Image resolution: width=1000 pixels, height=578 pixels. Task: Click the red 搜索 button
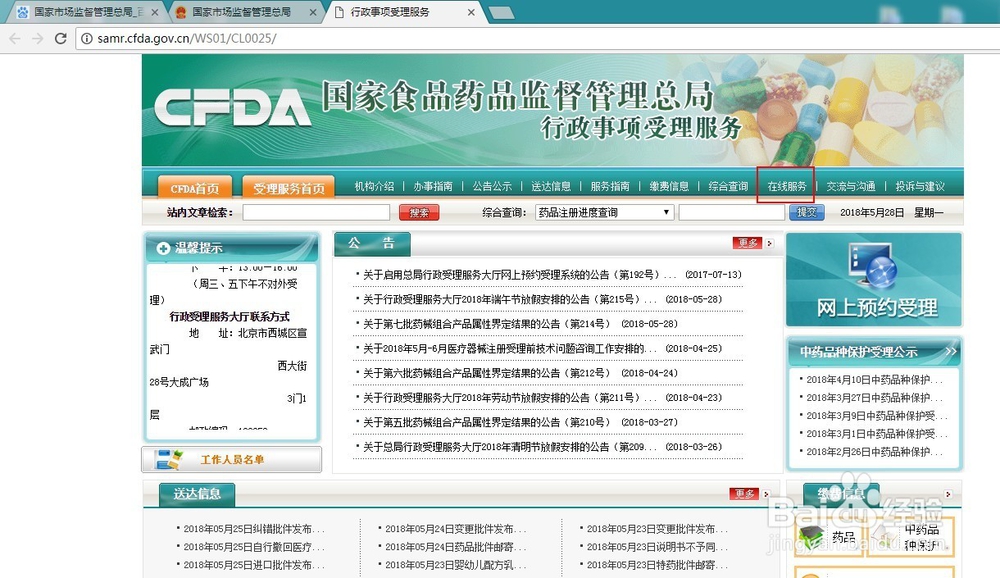click(418, 212)
